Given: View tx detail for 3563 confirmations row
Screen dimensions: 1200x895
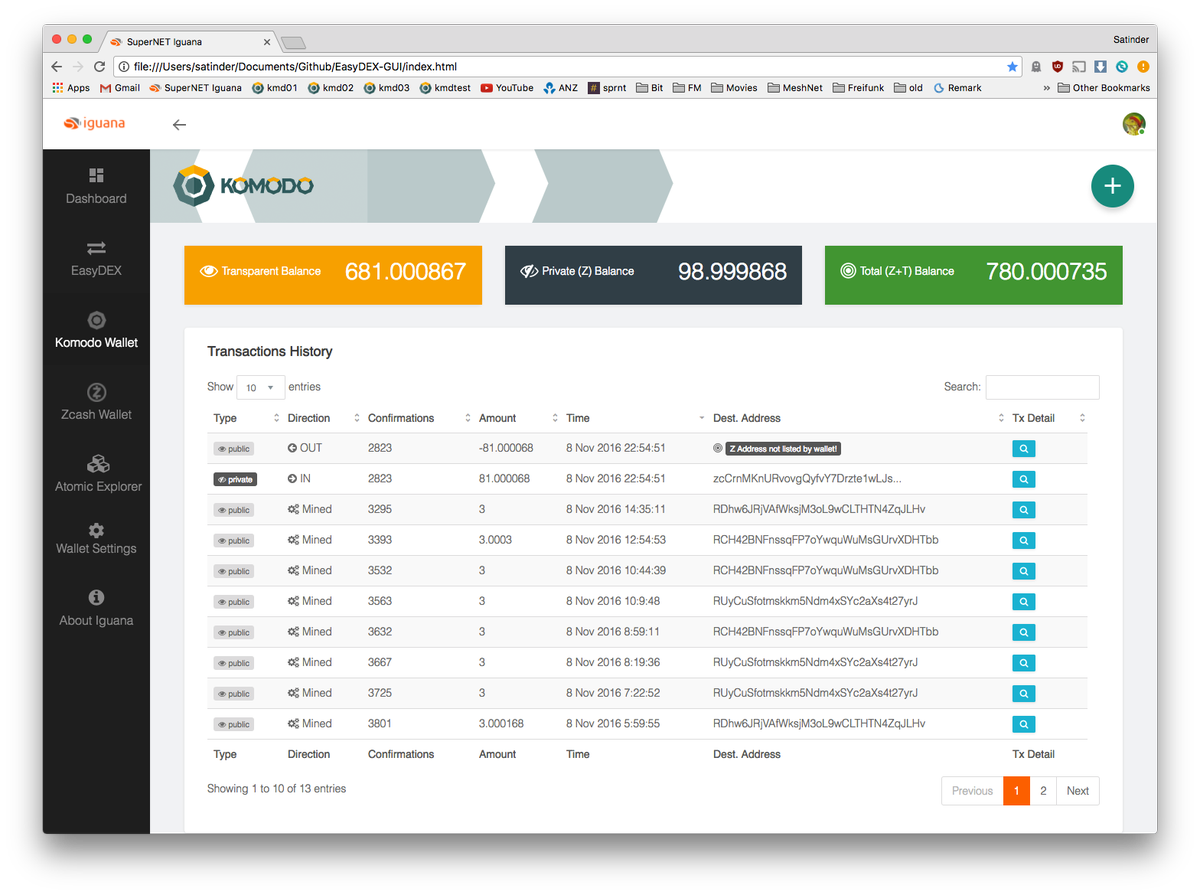Looking at the screenshot, I should [1023, 602].
